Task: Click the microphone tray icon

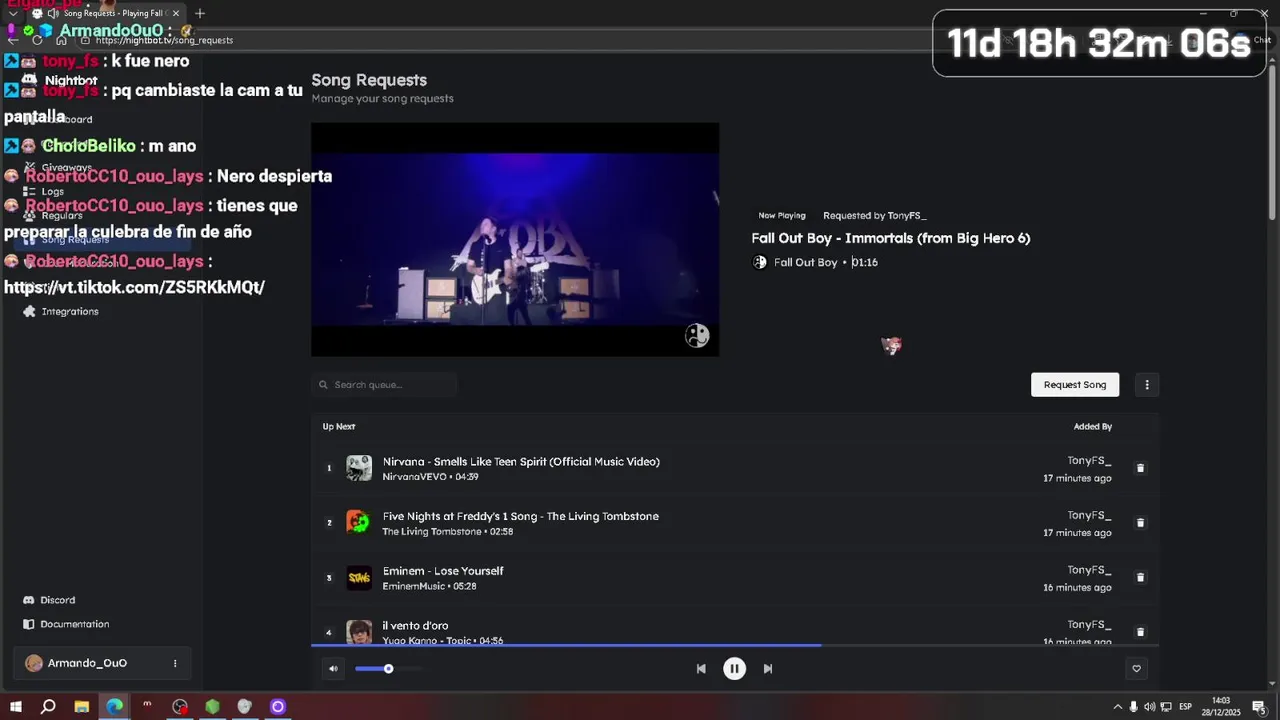Action: tap(1133, 707)
